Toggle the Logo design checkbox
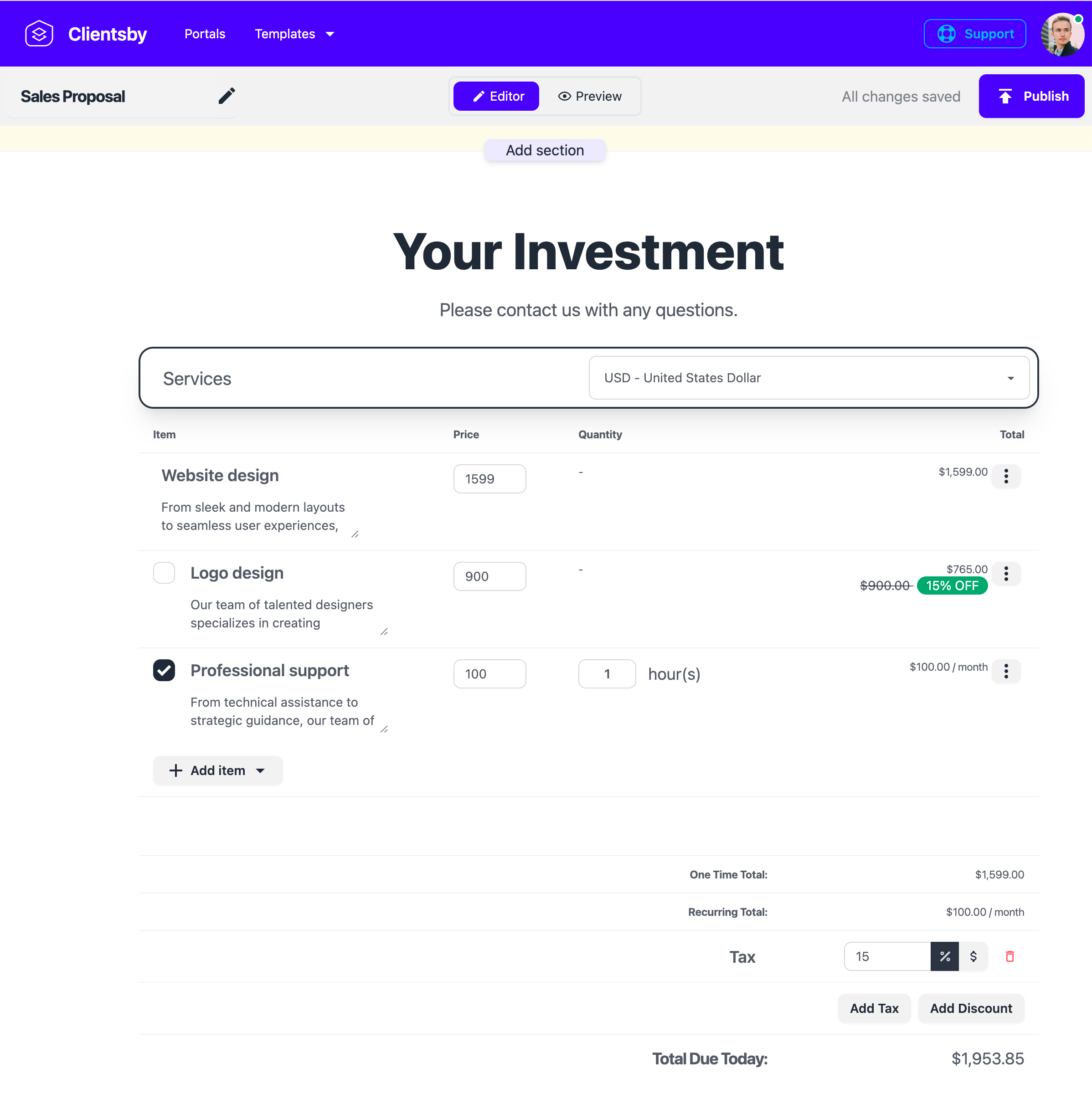Screen dimensions: 1092x1099 163,572
